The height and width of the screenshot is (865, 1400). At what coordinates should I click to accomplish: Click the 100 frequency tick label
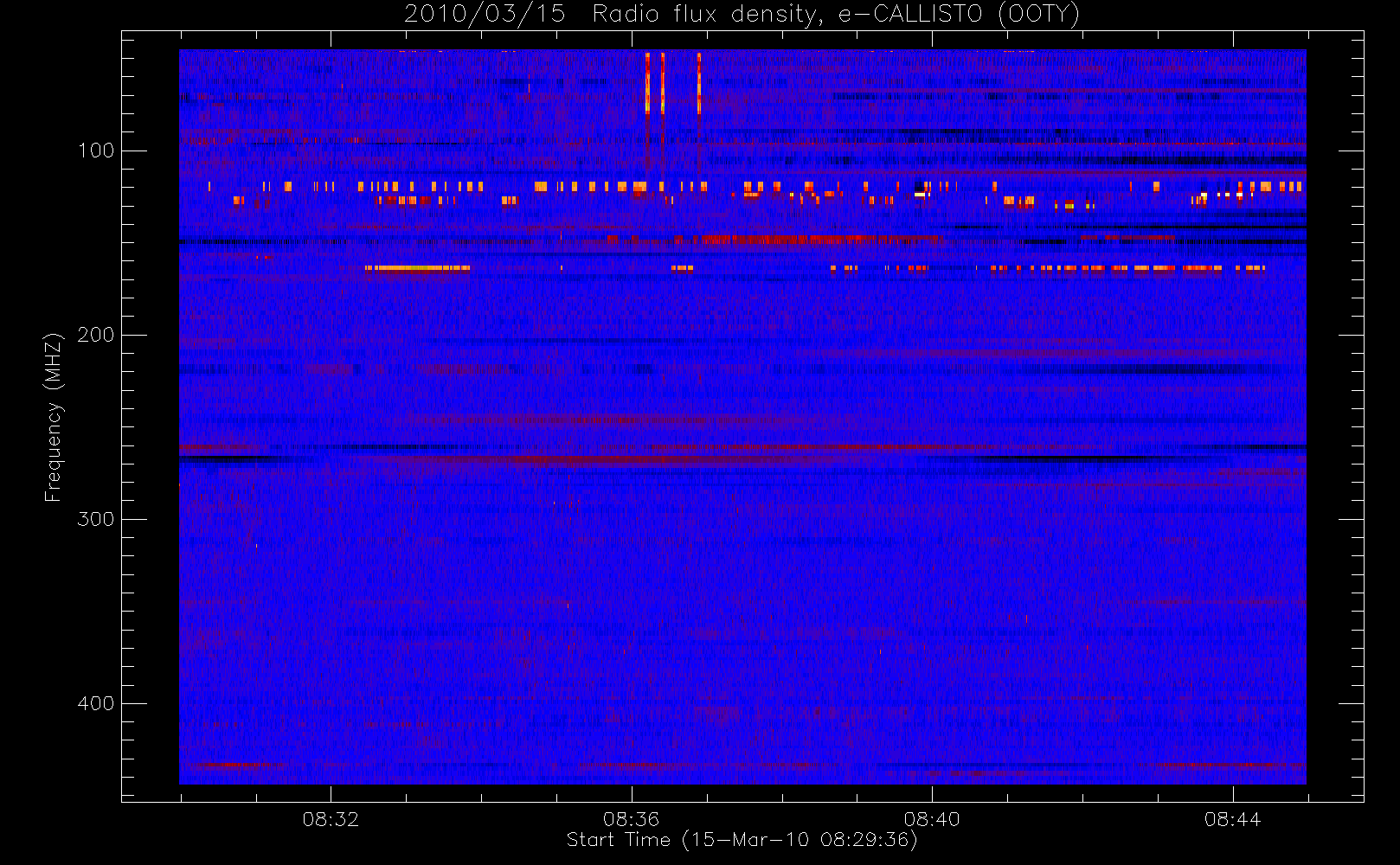[96, 151]
